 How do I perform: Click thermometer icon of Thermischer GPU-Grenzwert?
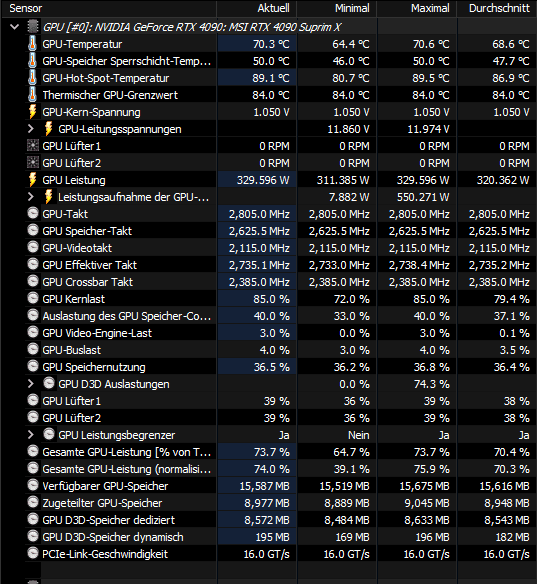coord(33,95)
